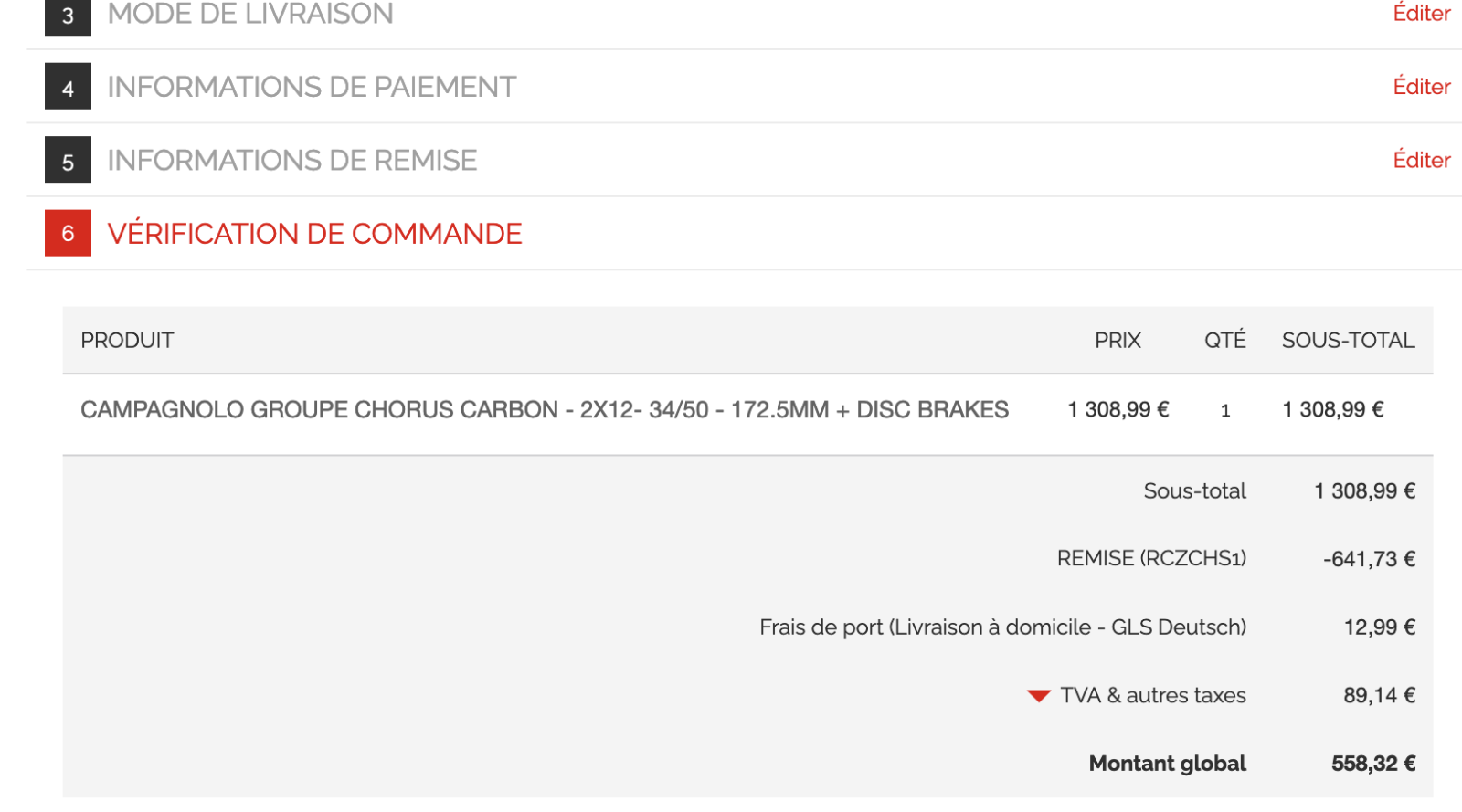Image resolution: width=1462 pixels, height=812 pixels.
Task: Click the TVA & autres taxes label
Action: [x=1152, y=696]
